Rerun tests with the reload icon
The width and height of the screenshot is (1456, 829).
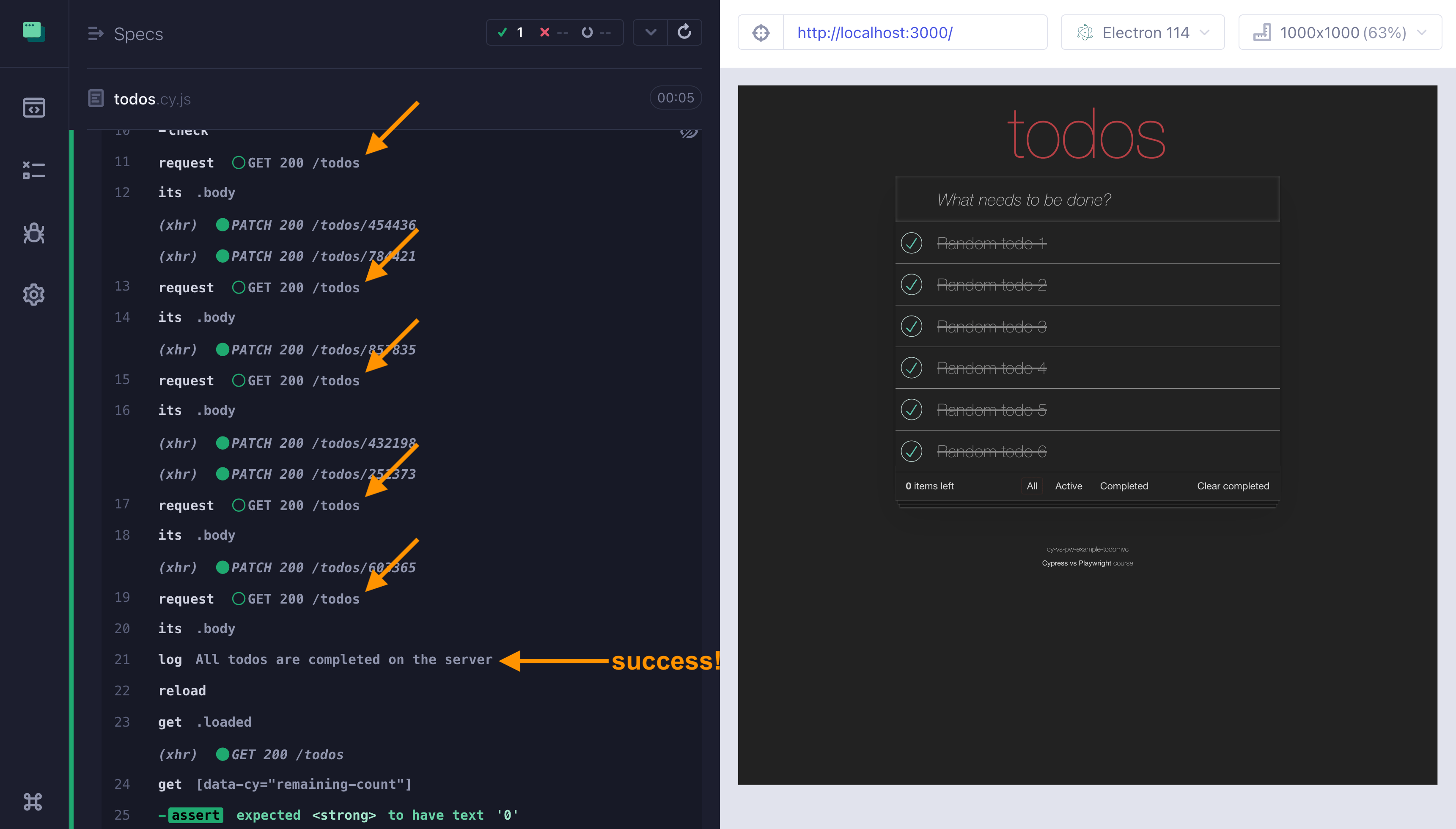(684, 33)
